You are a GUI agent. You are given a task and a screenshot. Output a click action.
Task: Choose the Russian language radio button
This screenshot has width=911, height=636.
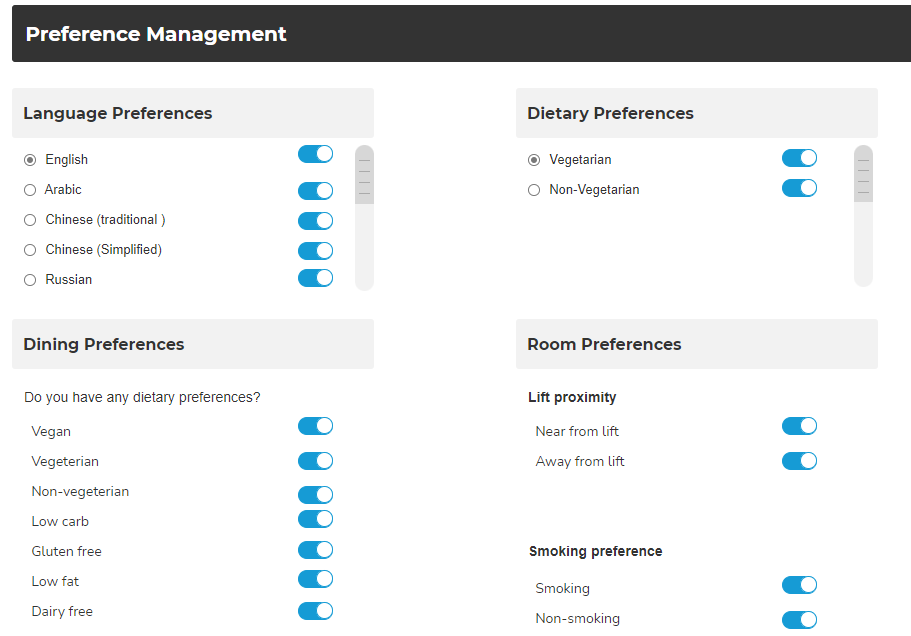30,280
